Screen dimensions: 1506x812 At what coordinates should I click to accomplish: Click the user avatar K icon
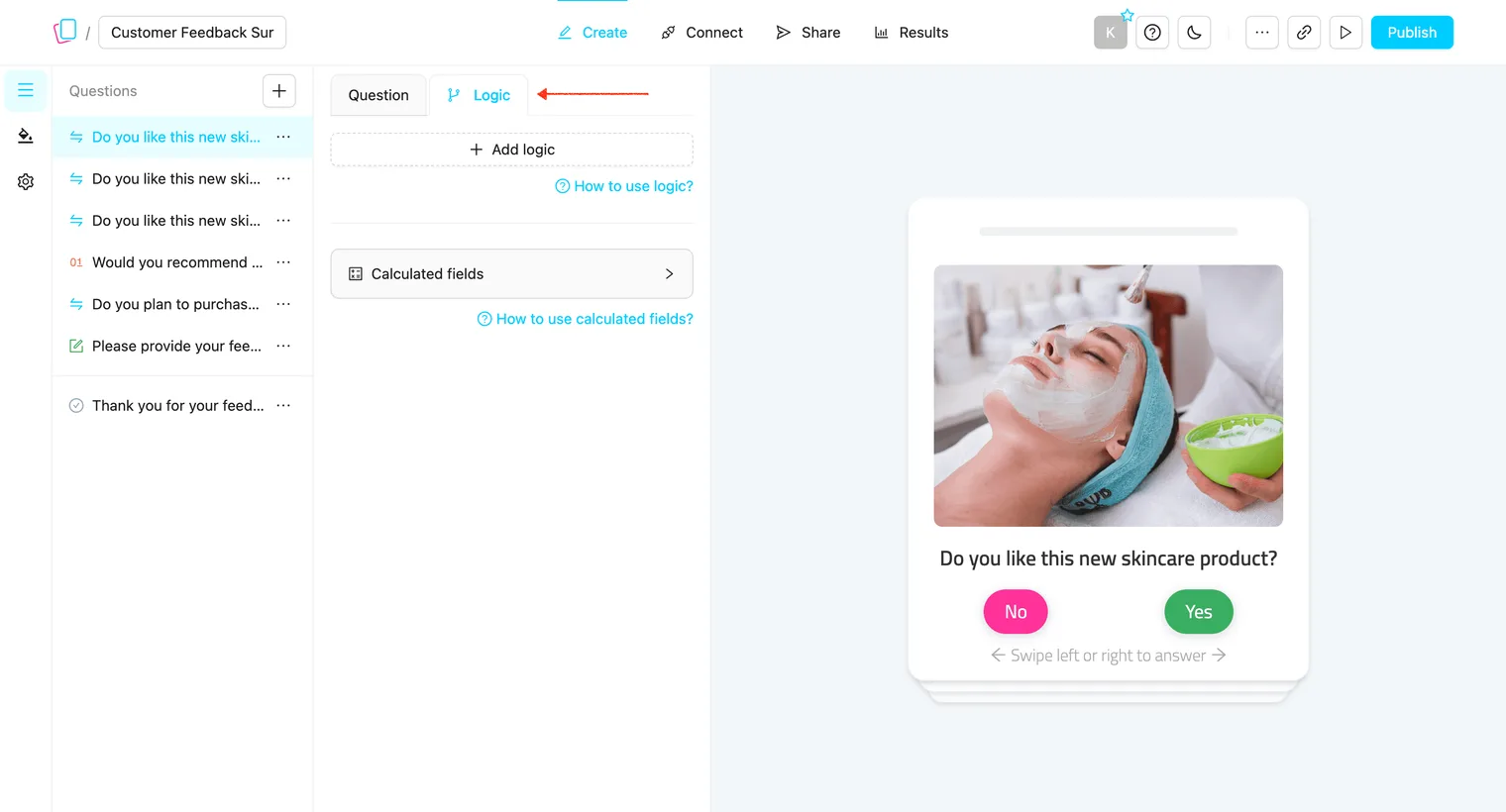pos(1111,33)
